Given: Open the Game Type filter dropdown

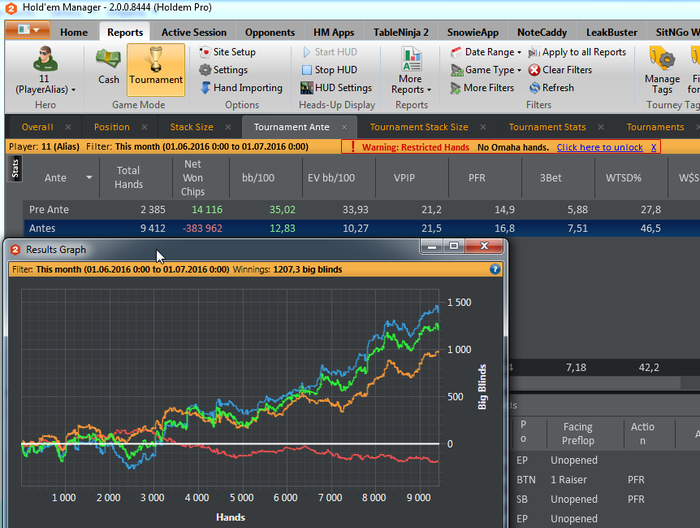Looking at the screenshot, I should (486, 70).
